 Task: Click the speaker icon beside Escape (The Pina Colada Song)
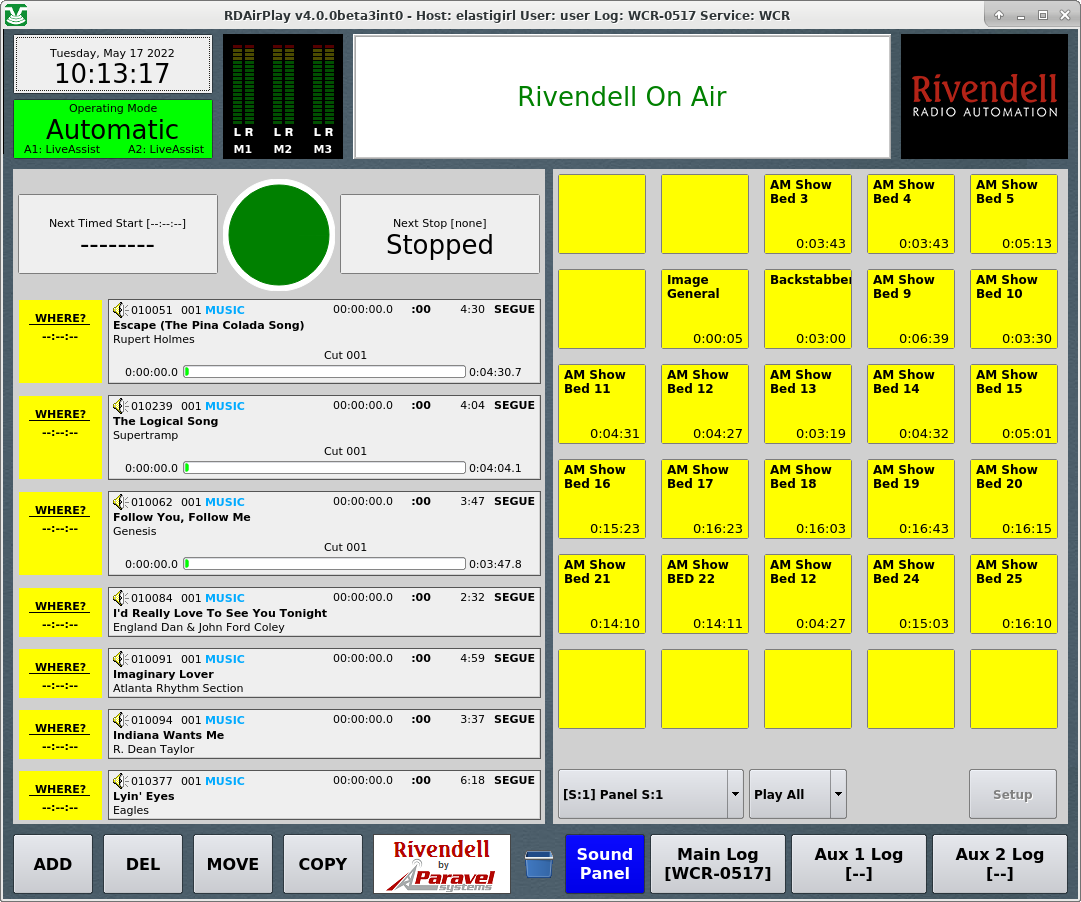coord(120,310)
